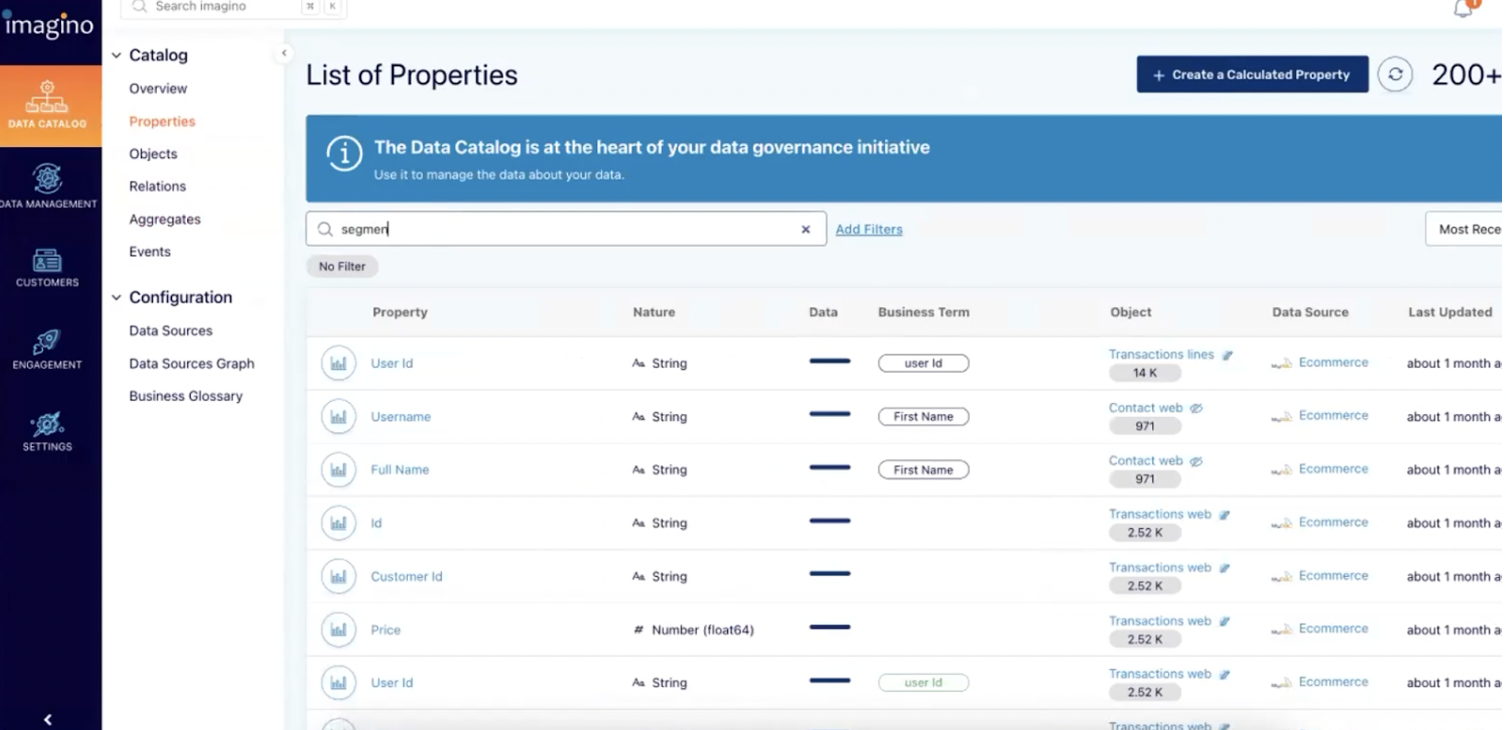Collapse the Configuration tree section
This screenshot has width=1506, height=730.
tap(117, 298)
